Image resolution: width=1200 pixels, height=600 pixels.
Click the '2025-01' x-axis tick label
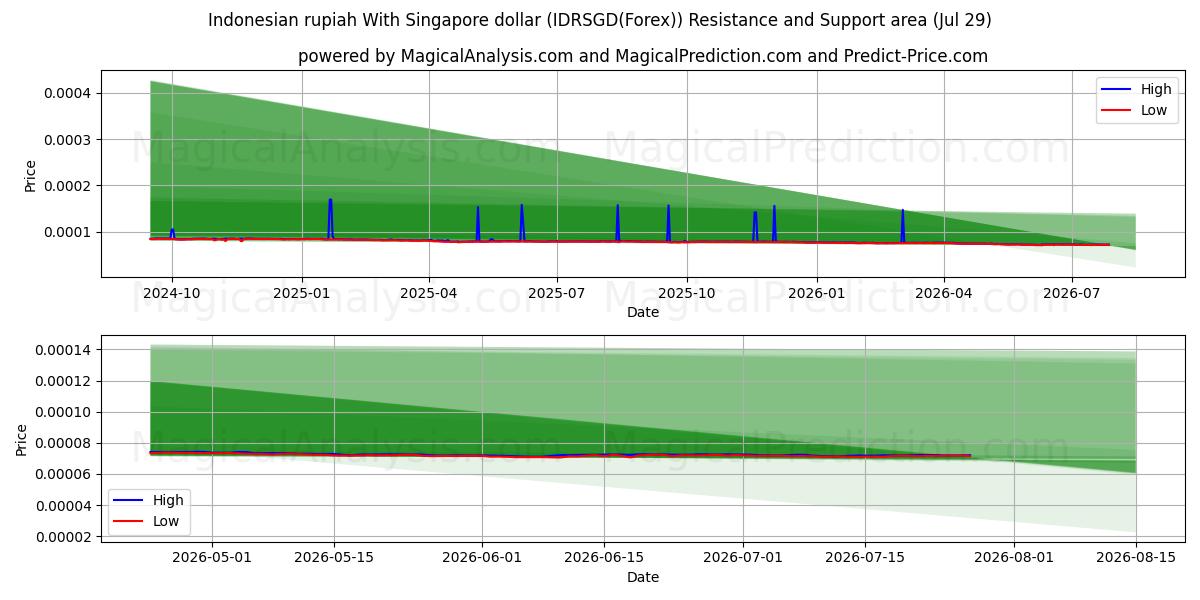[301, 293]
